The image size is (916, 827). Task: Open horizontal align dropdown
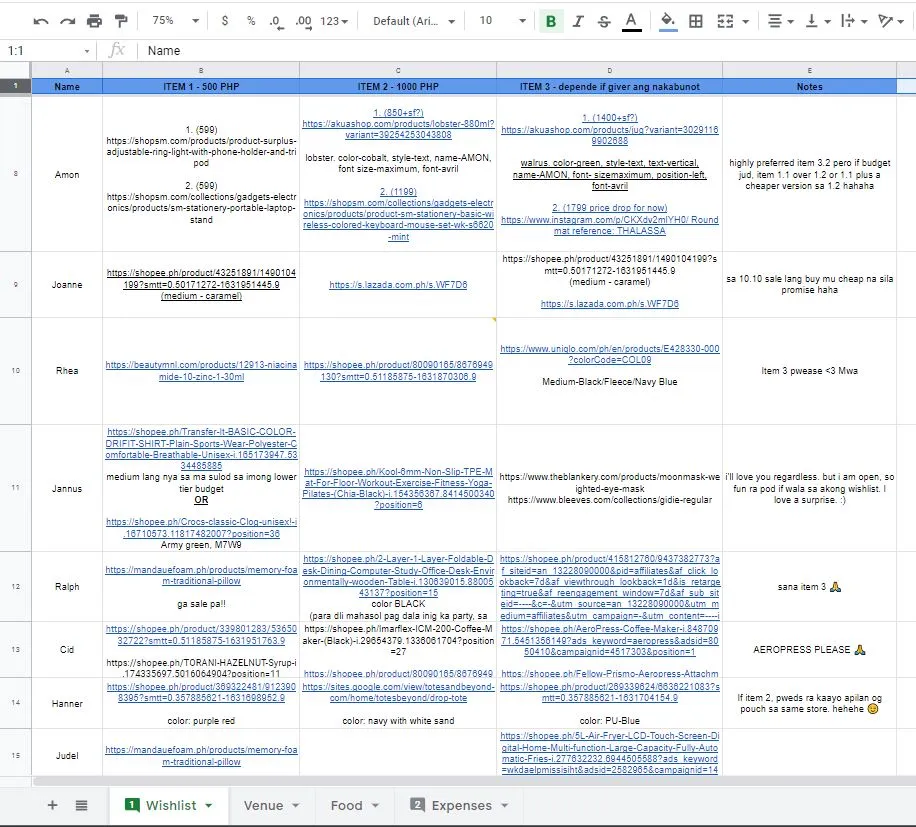[780, 22]
